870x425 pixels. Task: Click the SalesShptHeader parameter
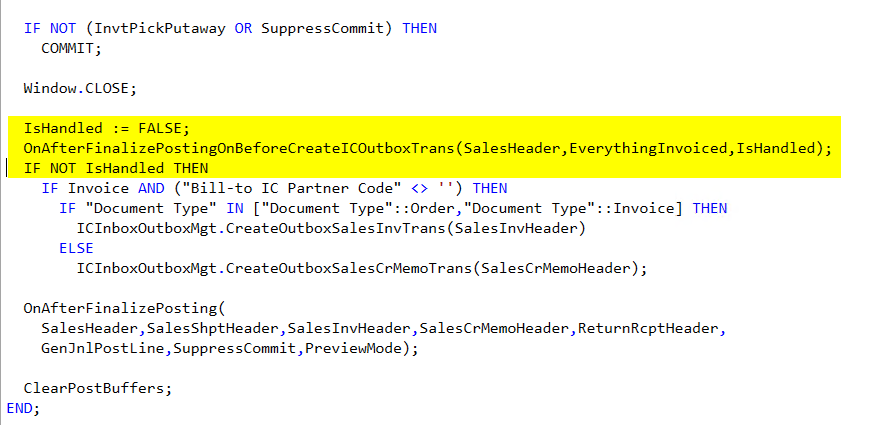tap(213, 328)
